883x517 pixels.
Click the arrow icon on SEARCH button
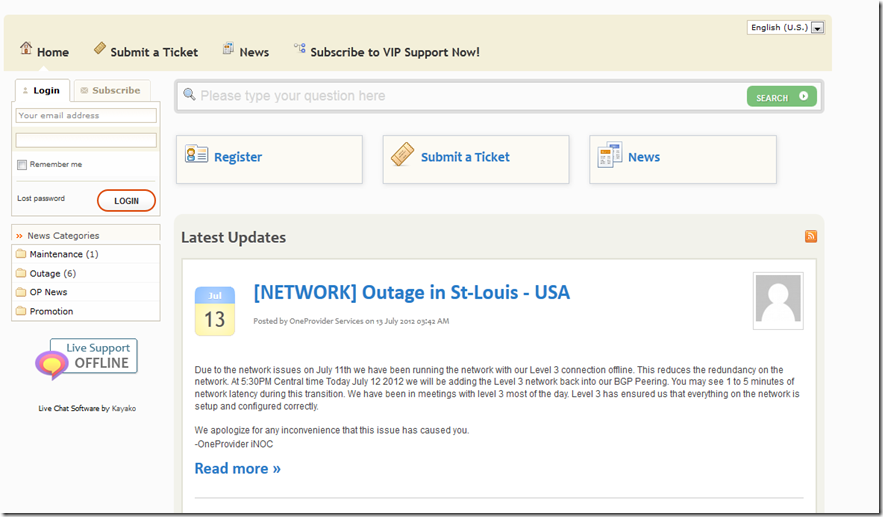(804, 96)
